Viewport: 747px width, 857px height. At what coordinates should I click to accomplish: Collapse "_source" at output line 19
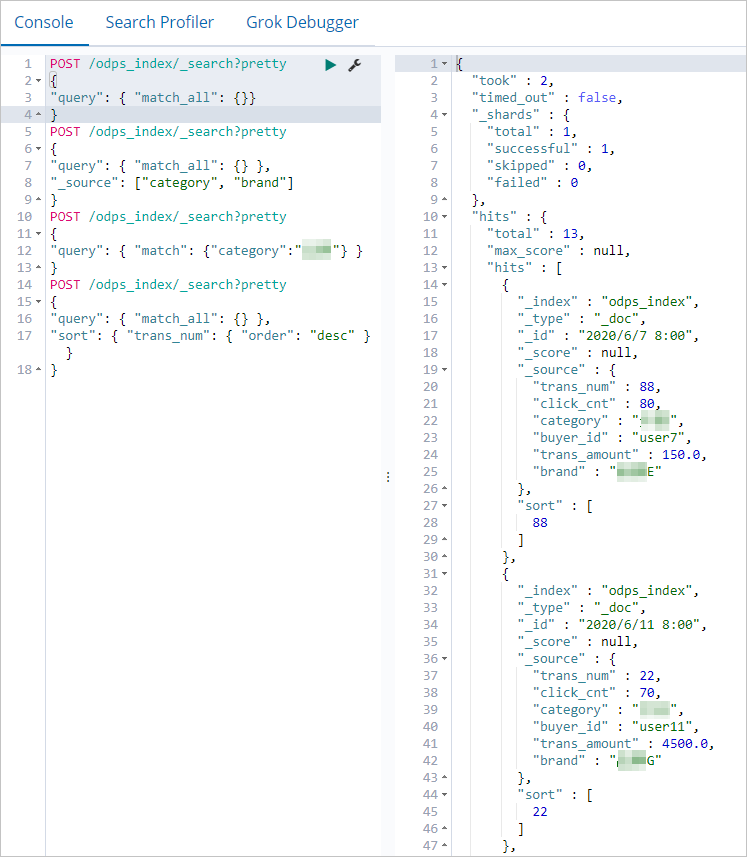tap(444, 370)
